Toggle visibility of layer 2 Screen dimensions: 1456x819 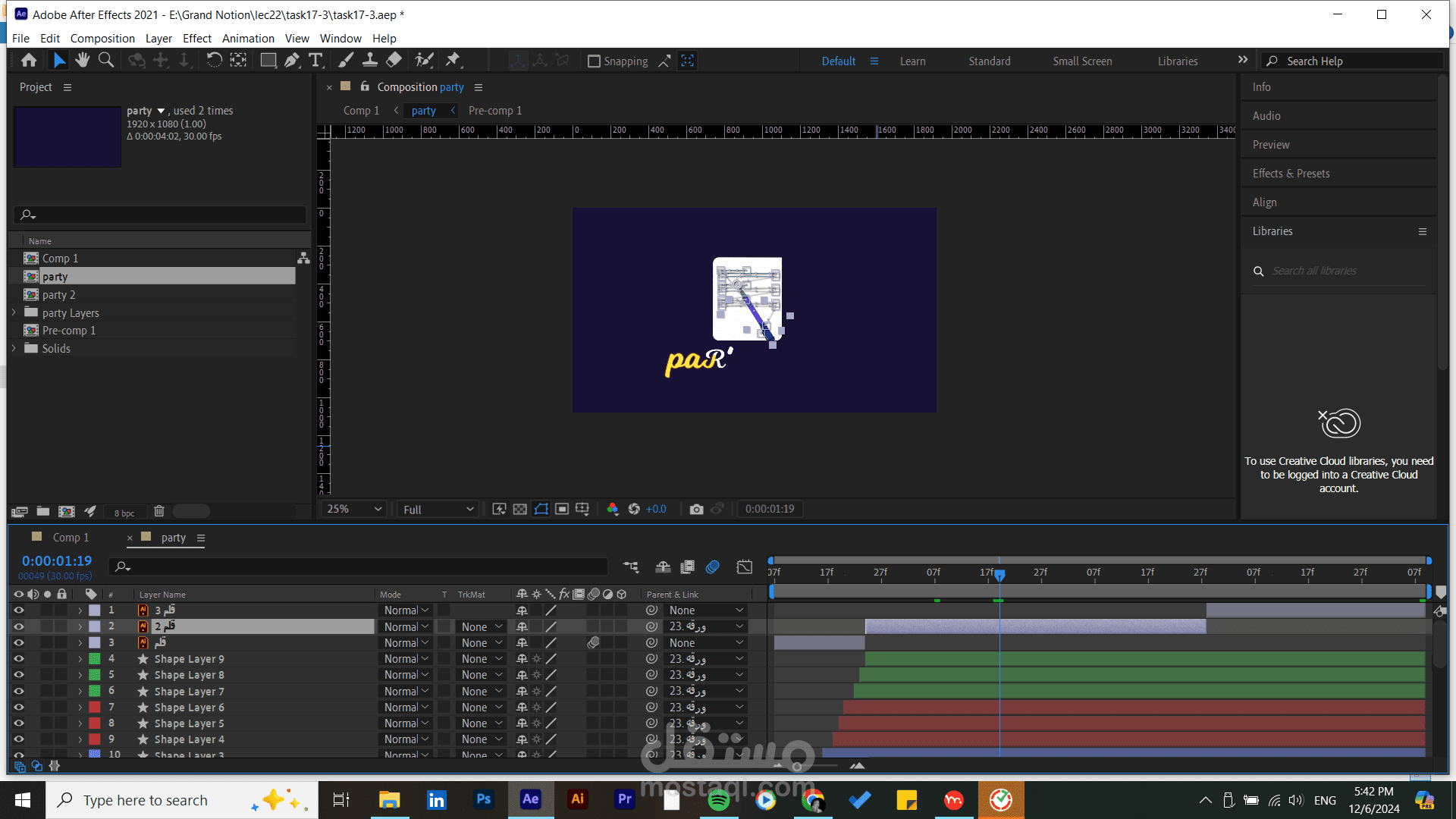tap(19, 626)
